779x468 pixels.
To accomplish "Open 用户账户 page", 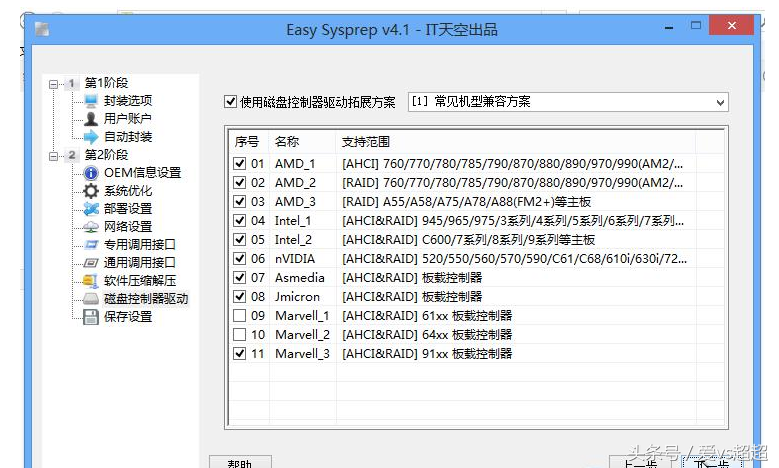I will tap(128, 119).
